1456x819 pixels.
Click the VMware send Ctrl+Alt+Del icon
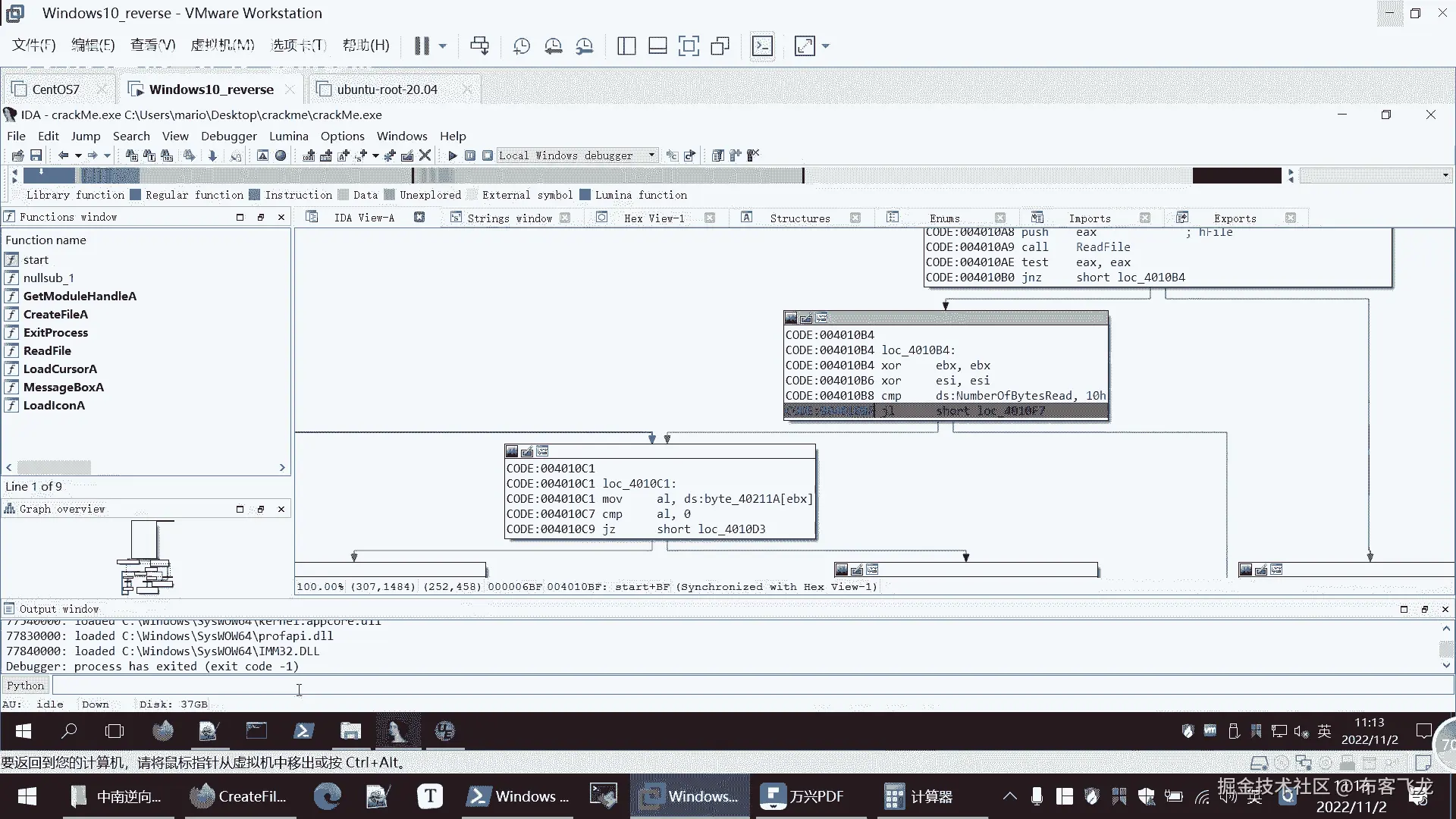[x=479, y=46]
